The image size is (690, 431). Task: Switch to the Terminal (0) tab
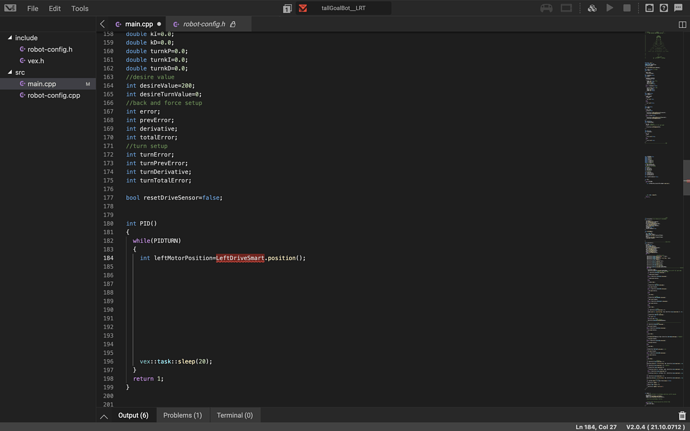click(235, 415)
